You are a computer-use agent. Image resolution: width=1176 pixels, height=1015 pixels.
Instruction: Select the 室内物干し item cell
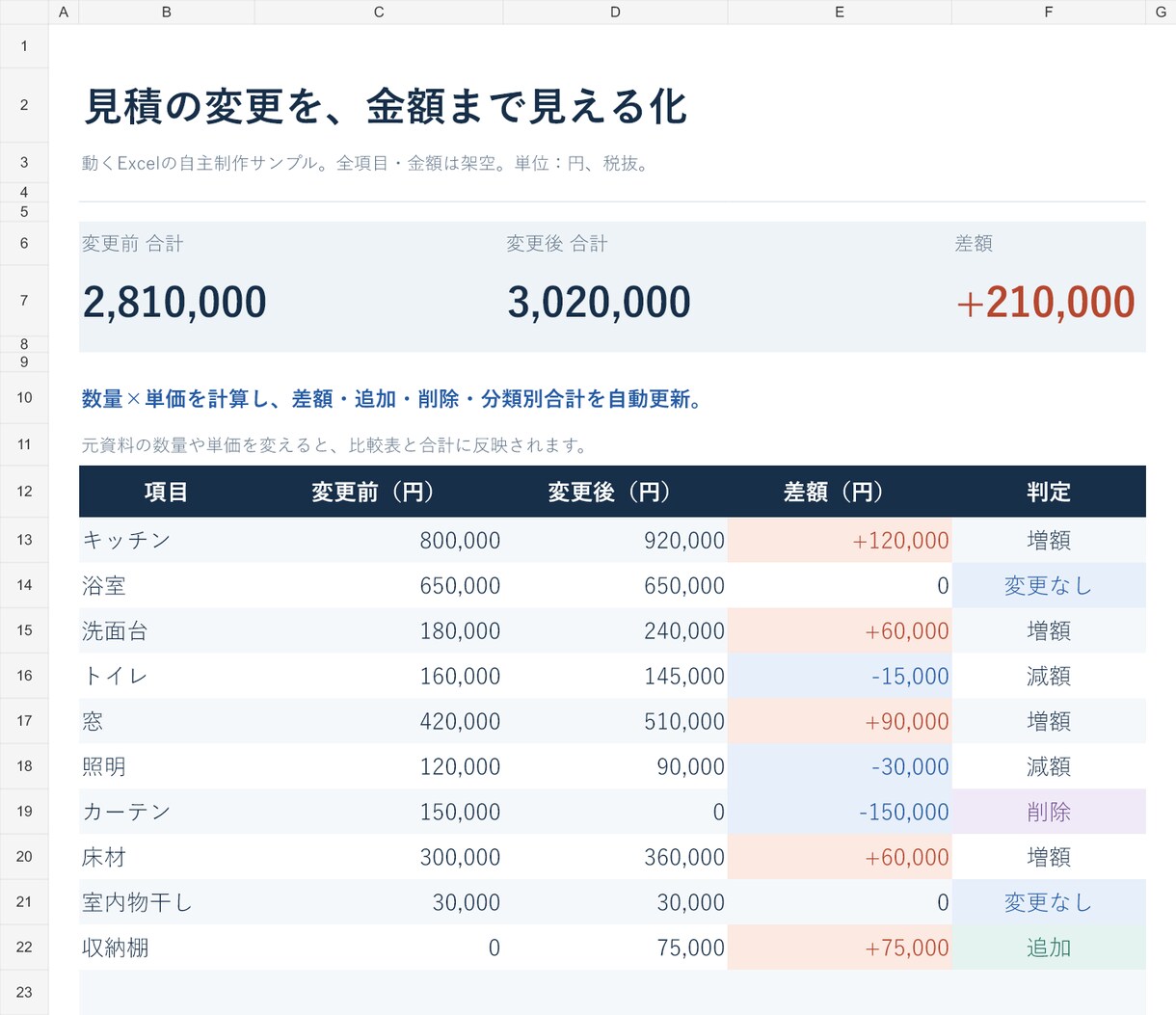pyautogui.click(x=167, y=902)
